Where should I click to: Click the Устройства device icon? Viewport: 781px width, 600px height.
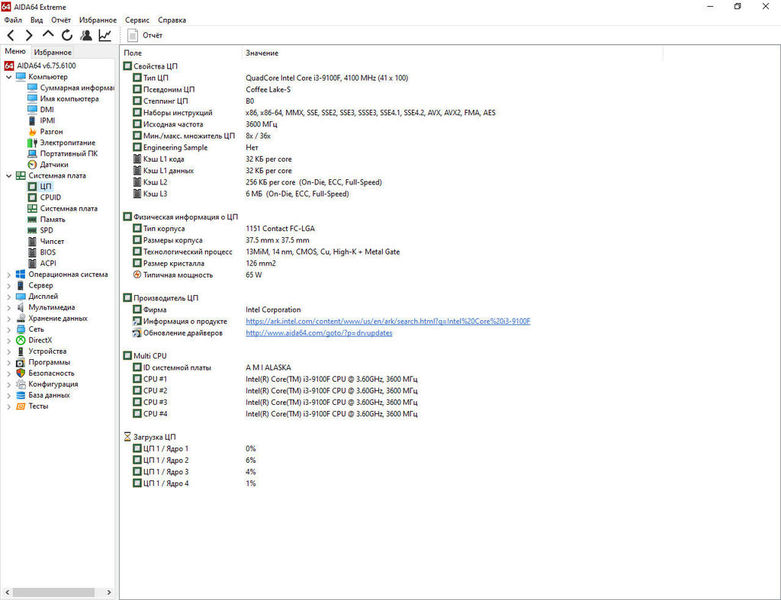[20, 351]
